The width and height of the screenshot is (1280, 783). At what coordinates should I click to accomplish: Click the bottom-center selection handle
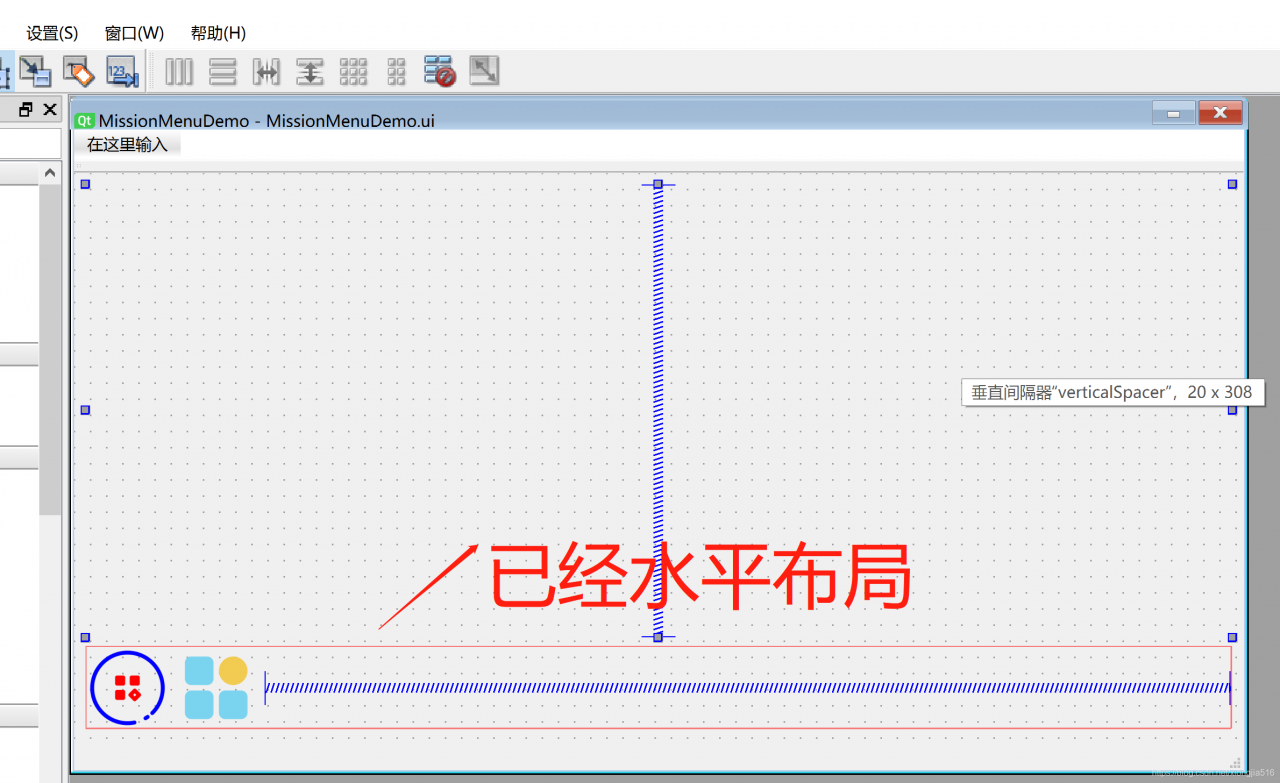tap(658, 637)
